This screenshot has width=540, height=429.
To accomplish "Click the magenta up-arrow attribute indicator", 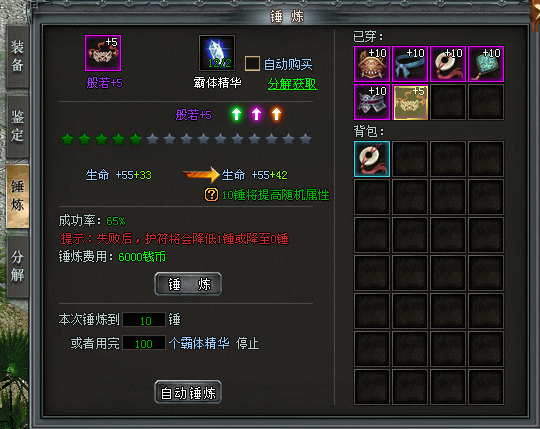I will (256, 114).
